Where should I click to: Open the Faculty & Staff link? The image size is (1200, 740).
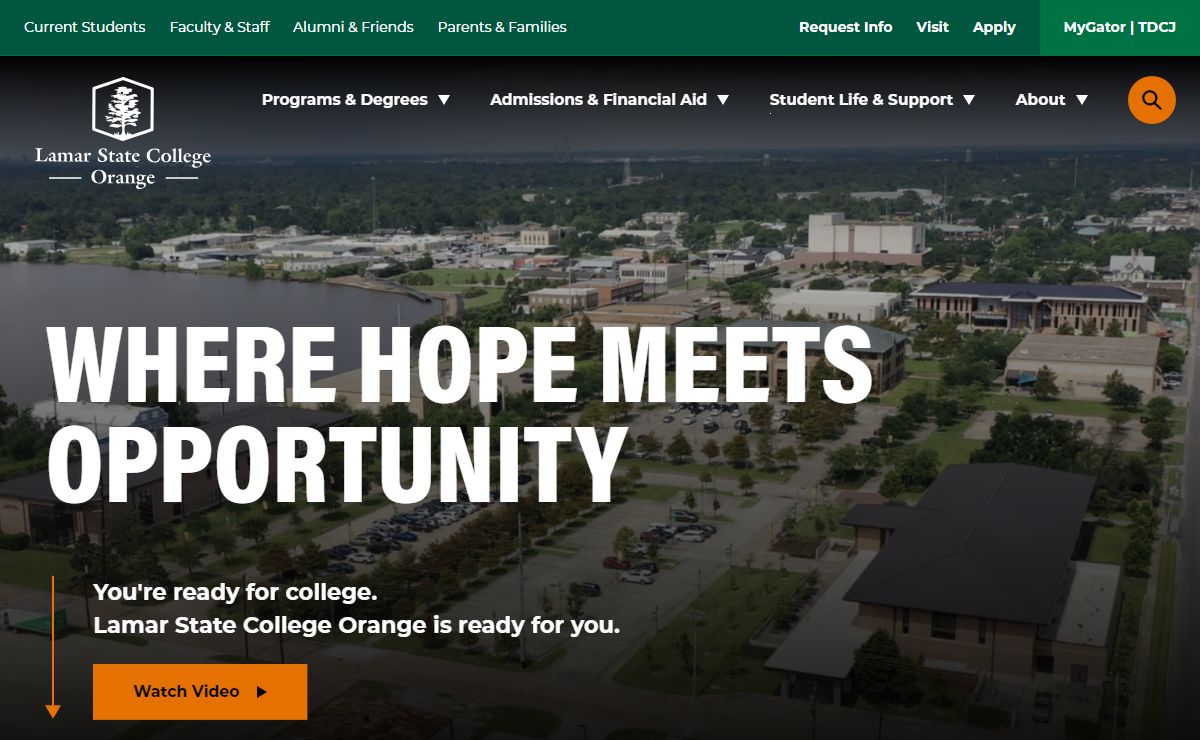pos(219,27)
